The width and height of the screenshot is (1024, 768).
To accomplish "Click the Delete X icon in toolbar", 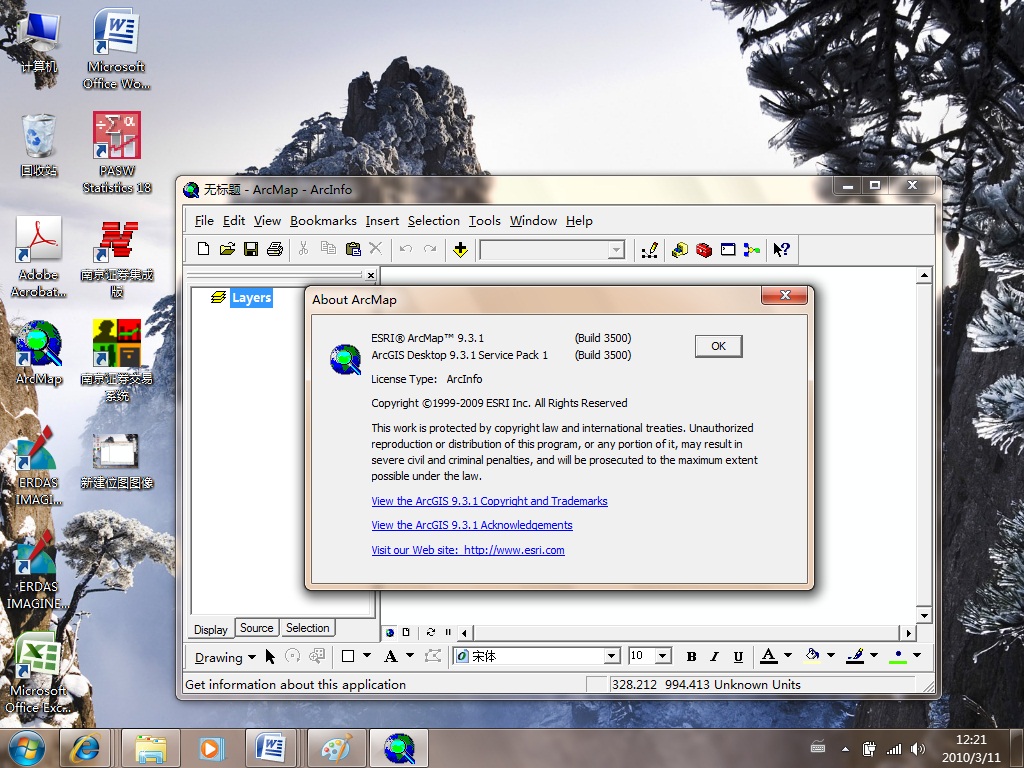I will click(x=376, y=249).
